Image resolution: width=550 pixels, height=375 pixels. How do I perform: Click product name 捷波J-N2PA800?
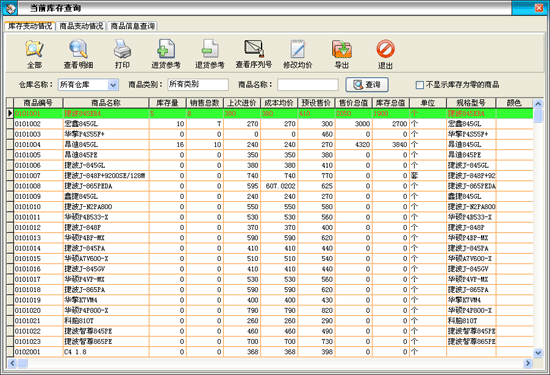[88, 207]
